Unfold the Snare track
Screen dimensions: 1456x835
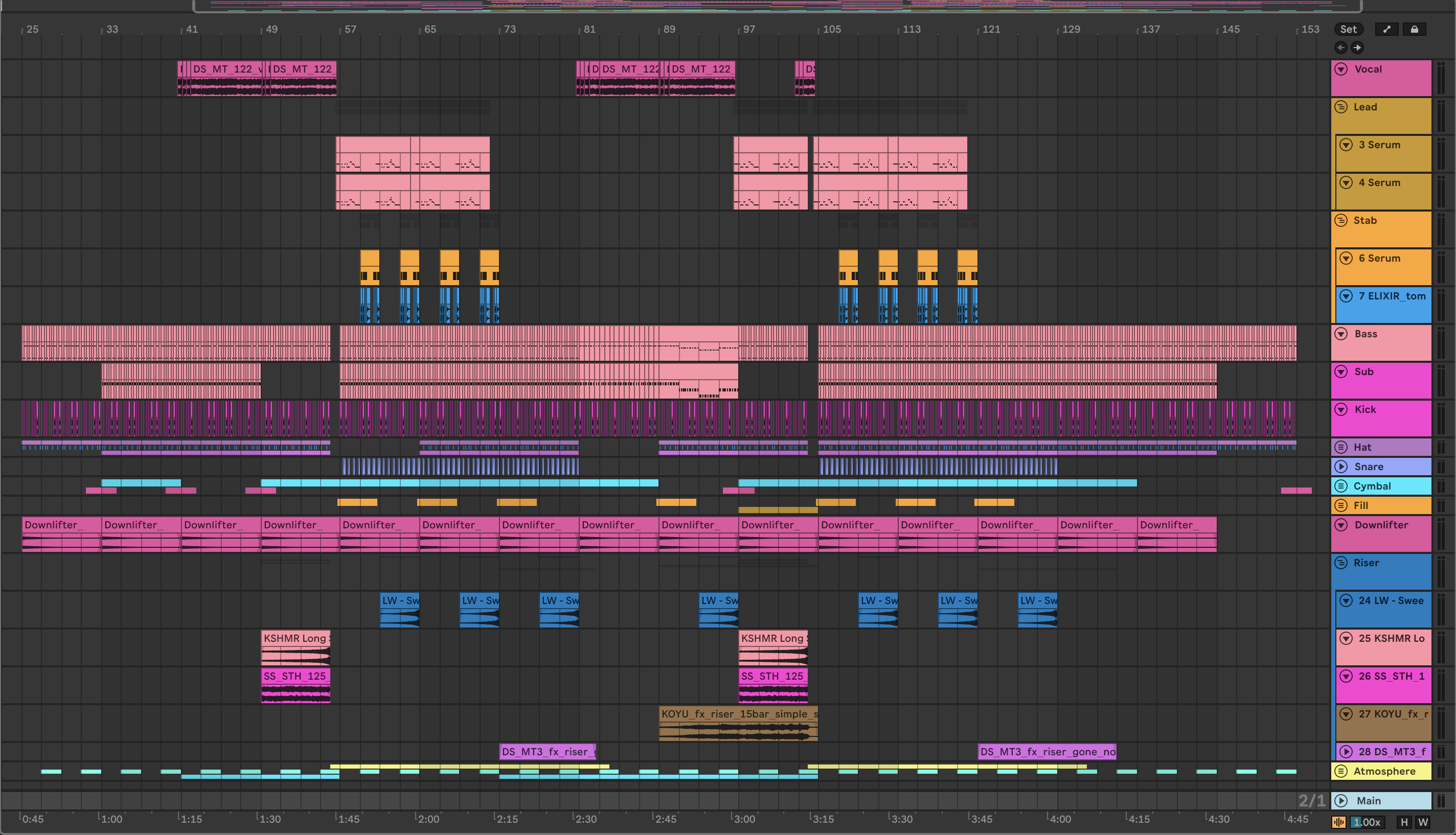(x=1340, y=467)
